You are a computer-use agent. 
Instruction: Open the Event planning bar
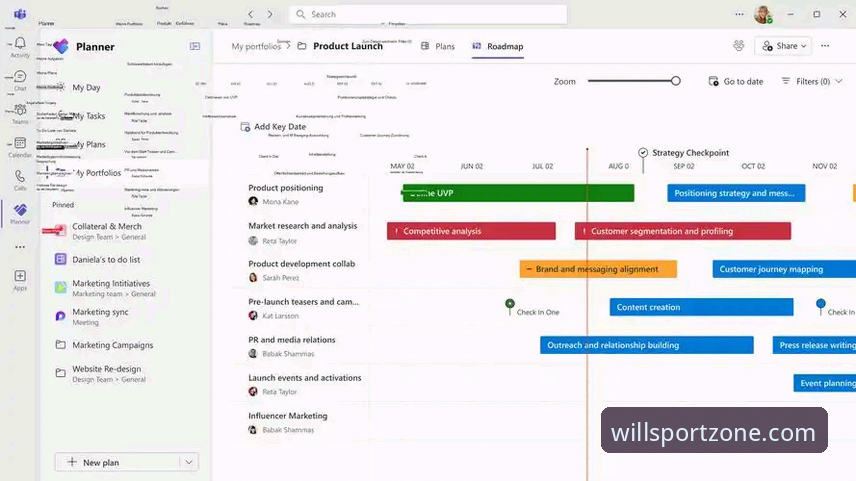[824, 383]
